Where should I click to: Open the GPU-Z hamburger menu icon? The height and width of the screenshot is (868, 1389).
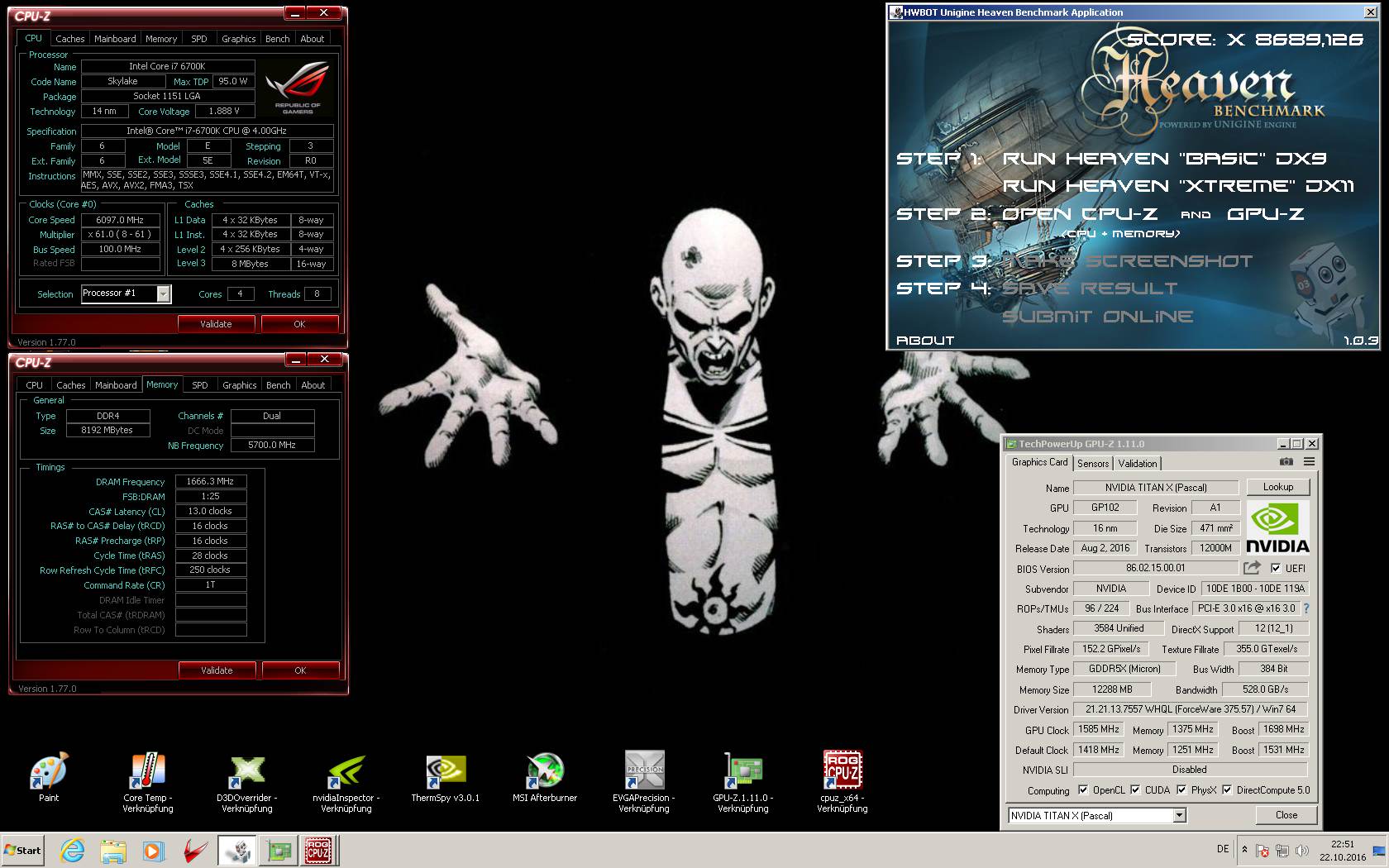(1309, 462)
